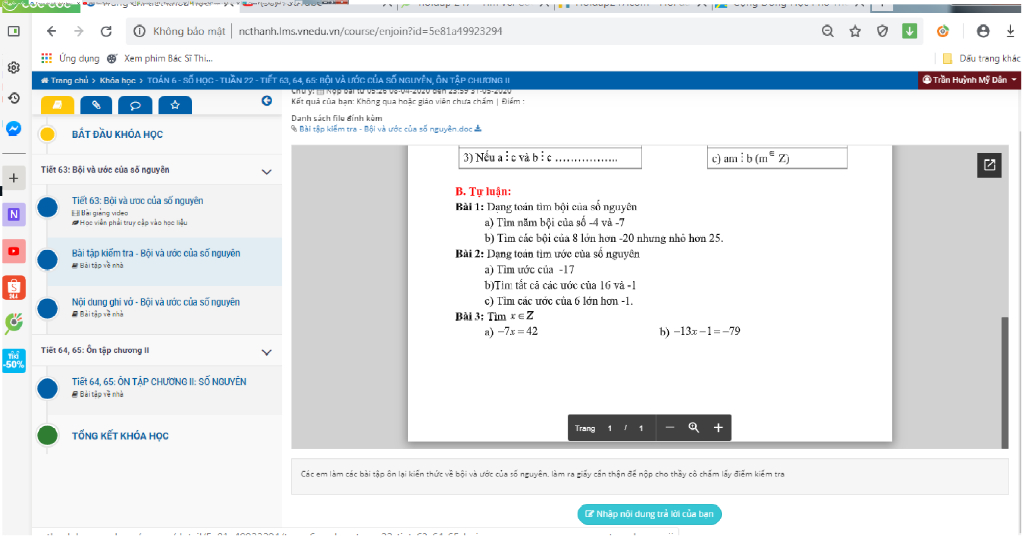
Task: Open the purple N sidebar app
Action: [14, 214]
